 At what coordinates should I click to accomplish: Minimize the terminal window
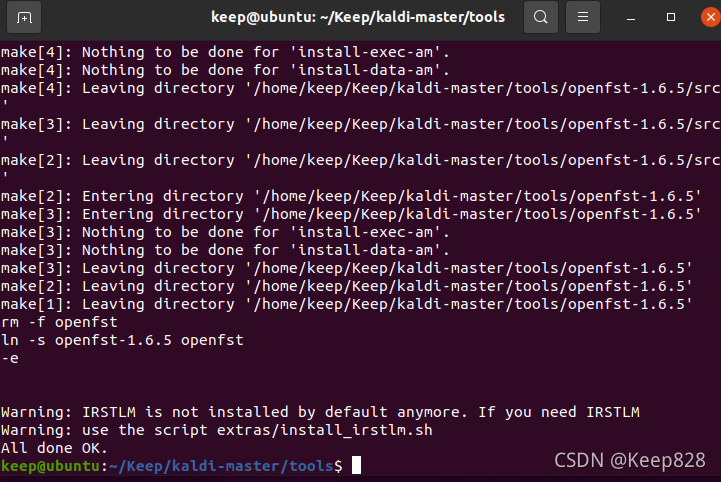point(631,17)
